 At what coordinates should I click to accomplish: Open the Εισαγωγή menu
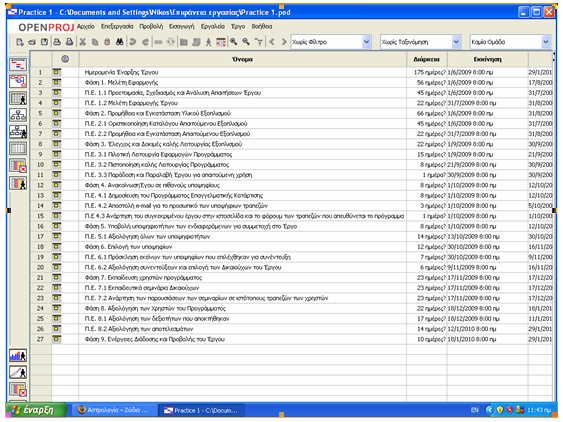pyautogui.click(x=182, y=26)
